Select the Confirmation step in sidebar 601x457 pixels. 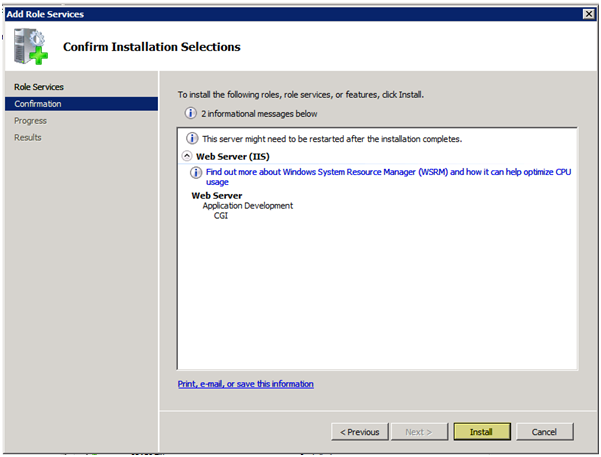[81, 104]
